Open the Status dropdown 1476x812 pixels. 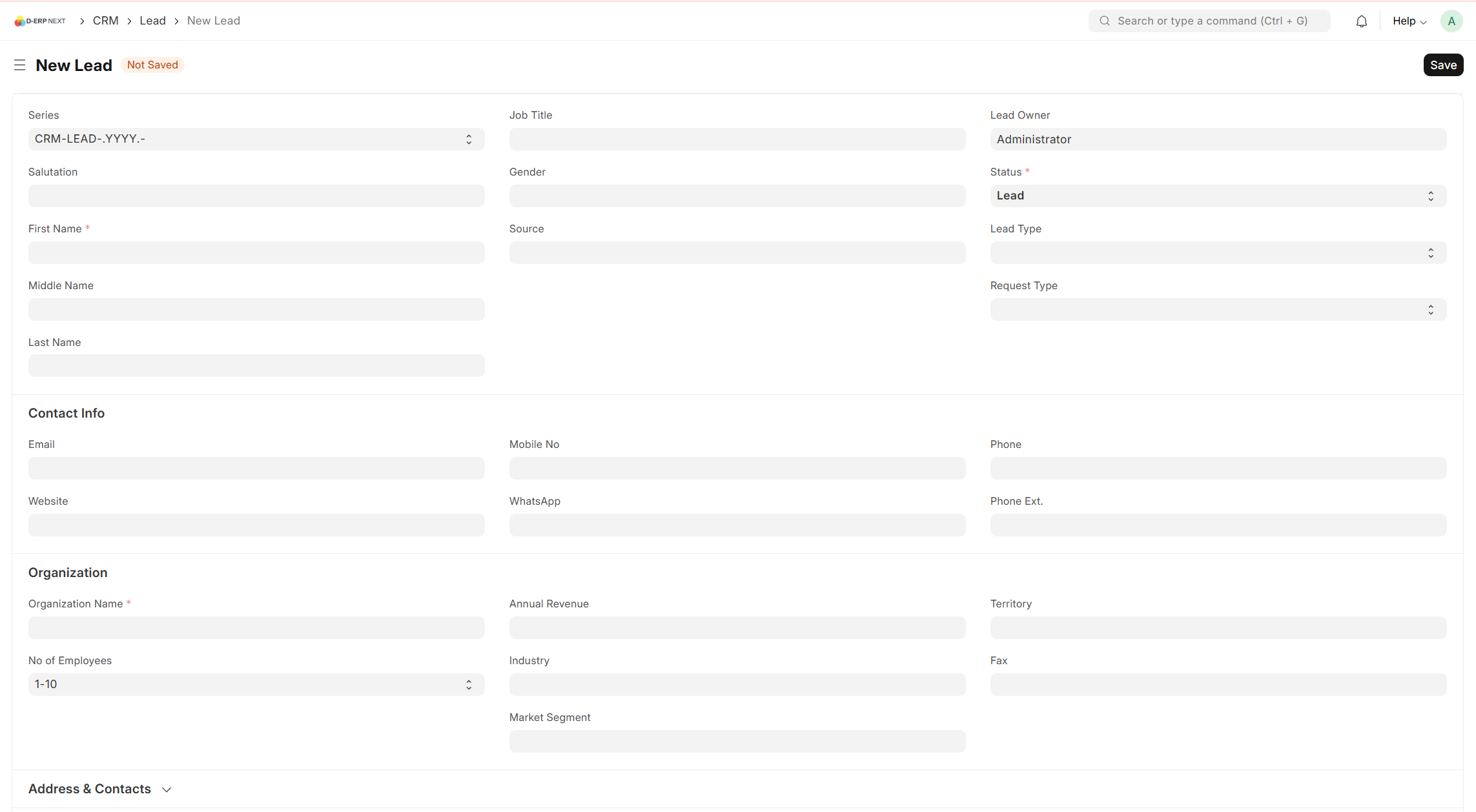pyautogui.click(x=1217, y=196)
